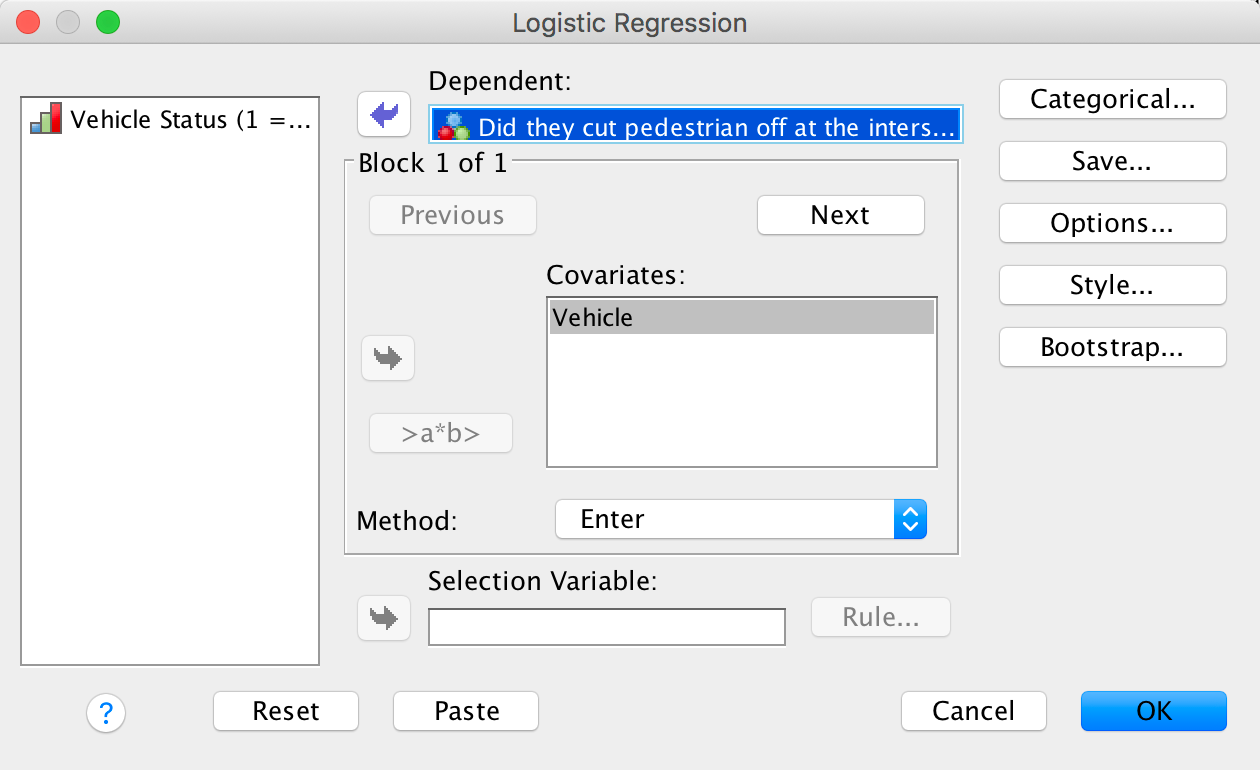
Task: Open the help question mark button
Action: (x=106, y=713)
